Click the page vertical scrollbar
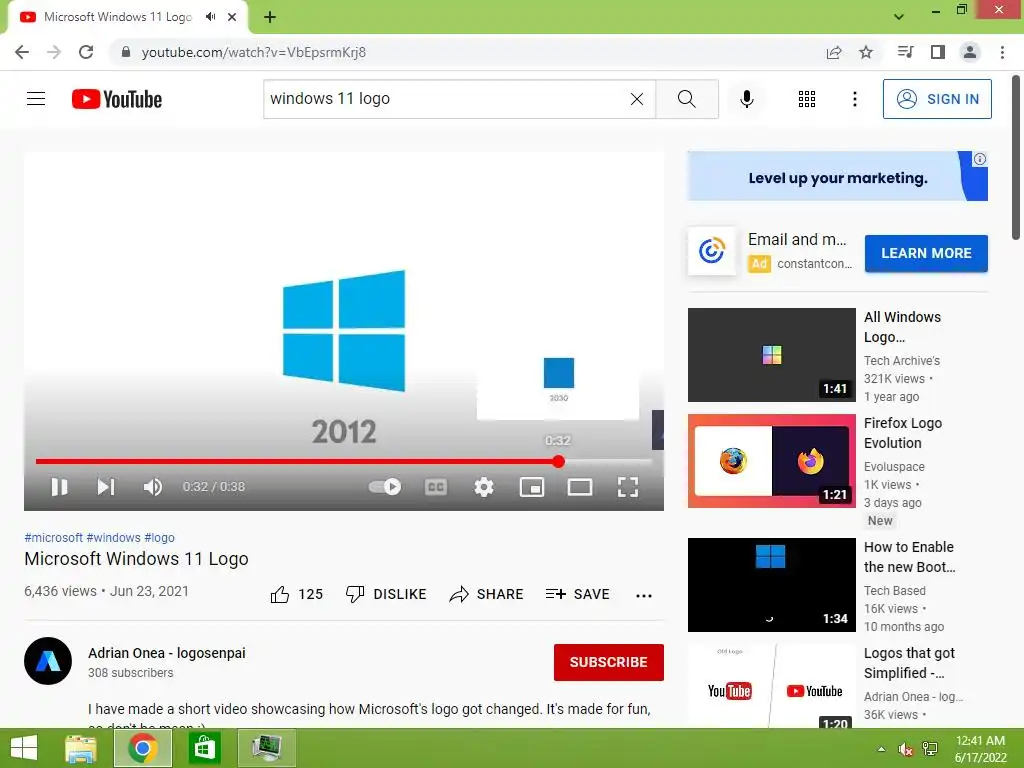Screen dimensions: 1024x768 pos(1016,157)
